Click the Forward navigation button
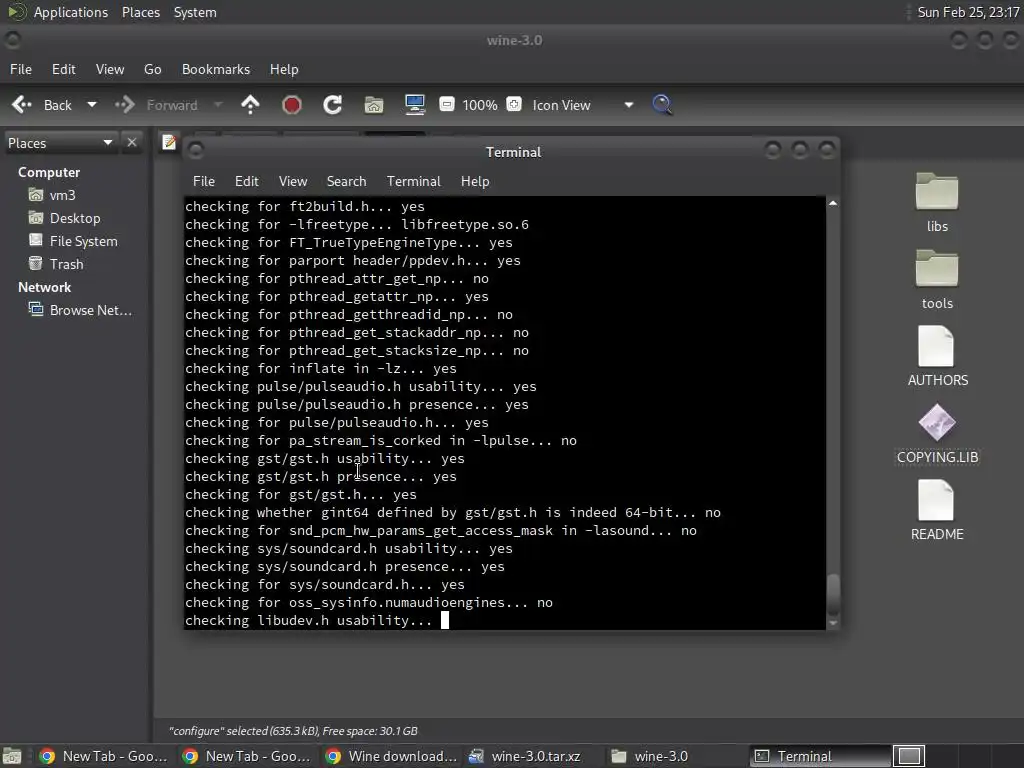 tap(157, 105)
